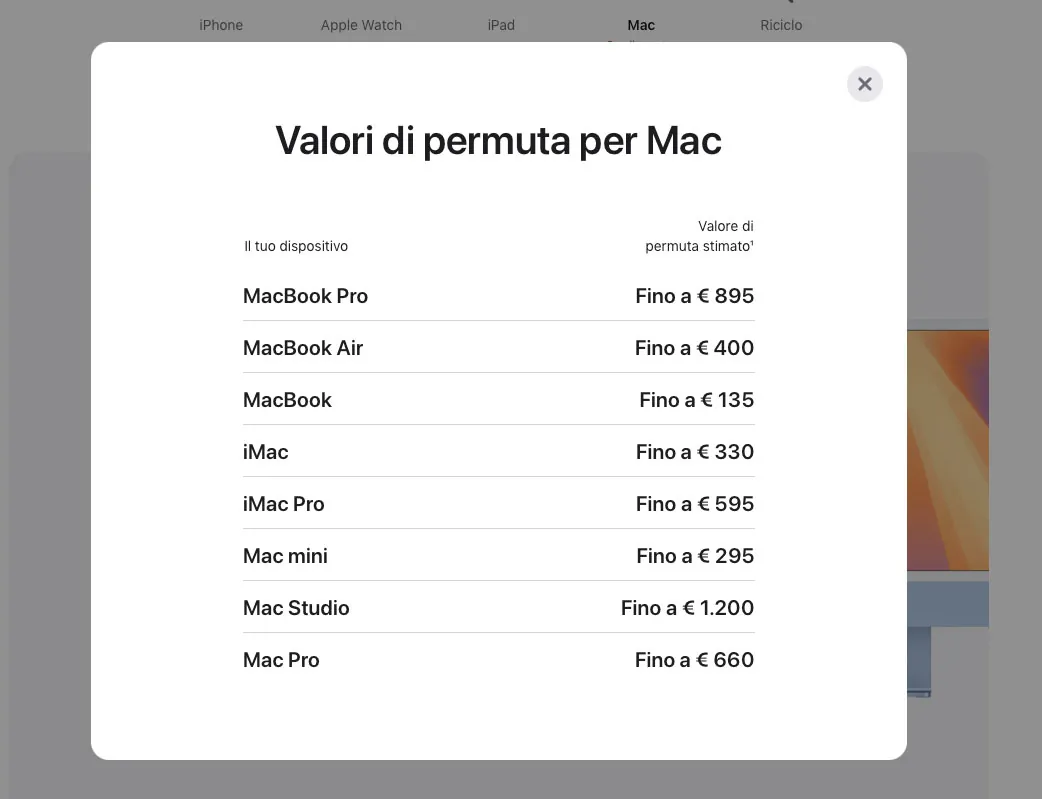
Task: Click the Mac display thumbnail behind the dialog
Action: (x=948, y=450)
